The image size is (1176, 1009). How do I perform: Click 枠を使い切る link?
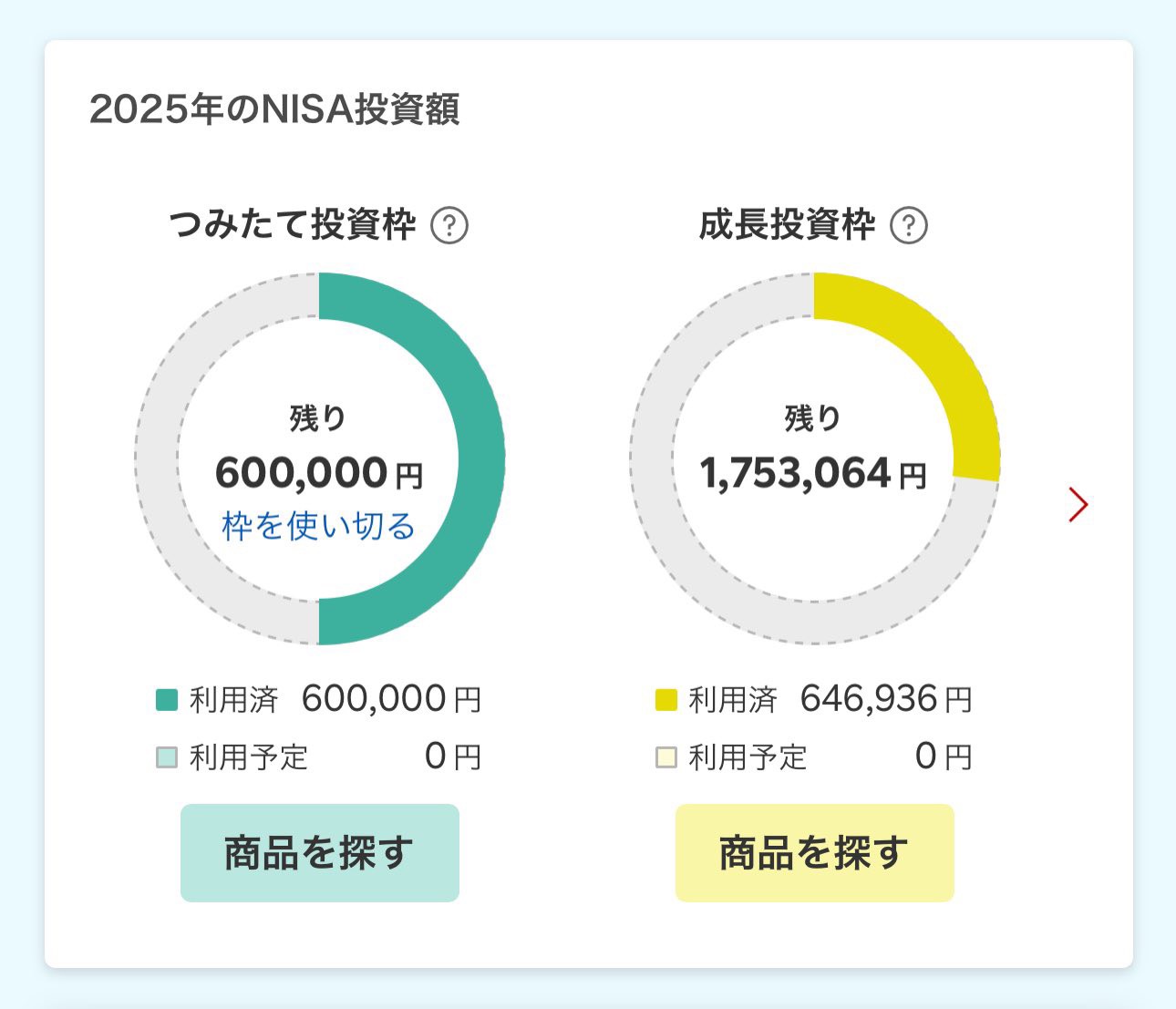click(319, 525)
